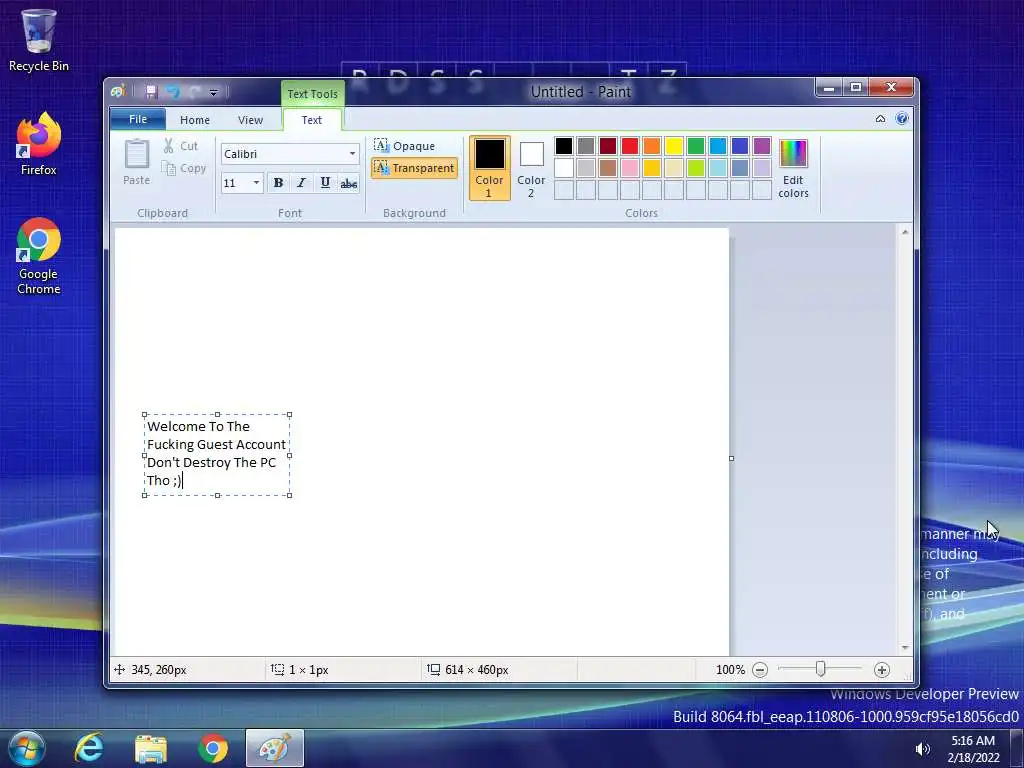Viewport: 1024px width, 768px height.
Task: Pick the indigo color swatch
Action: [740, 146]
